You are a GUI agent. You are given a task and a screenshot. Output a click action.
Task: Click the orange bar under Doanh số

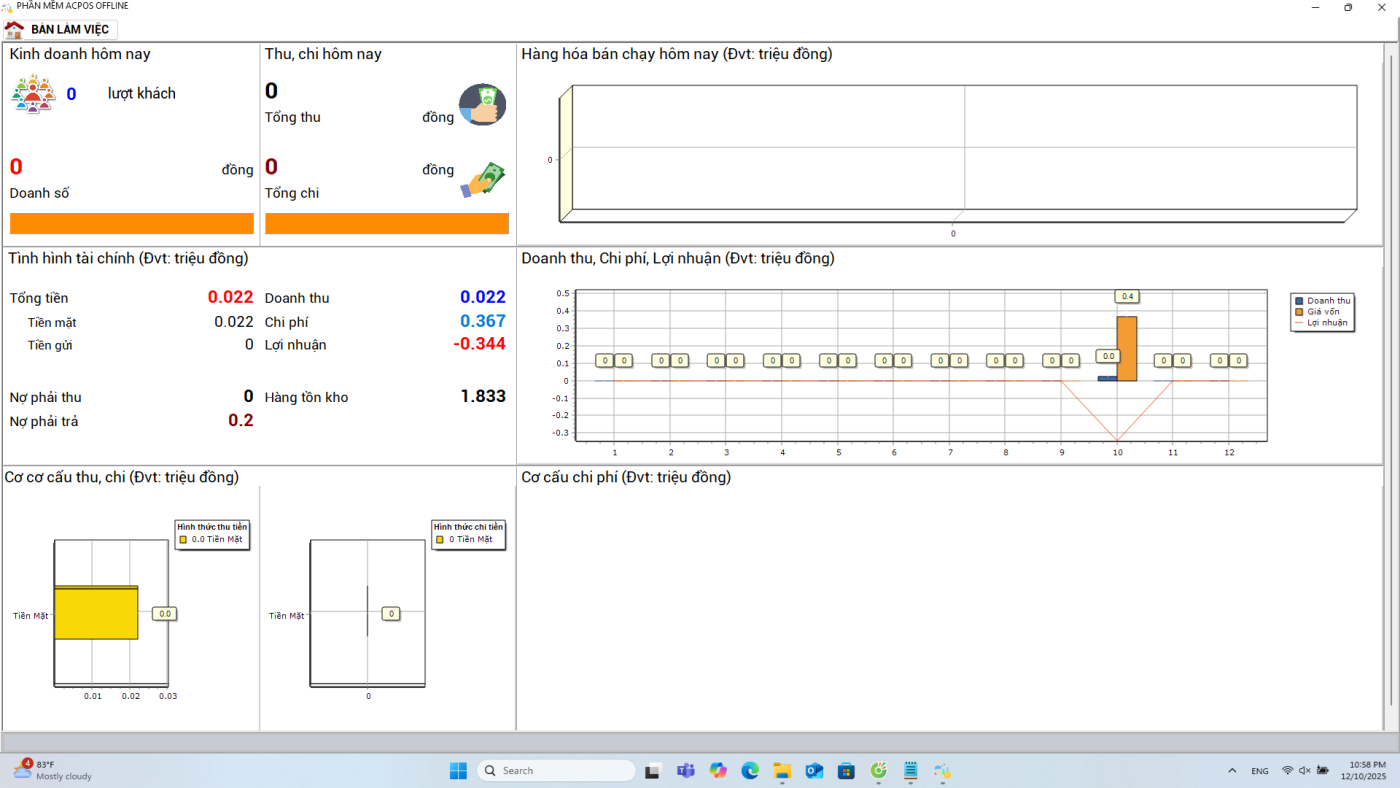[132, 223]
